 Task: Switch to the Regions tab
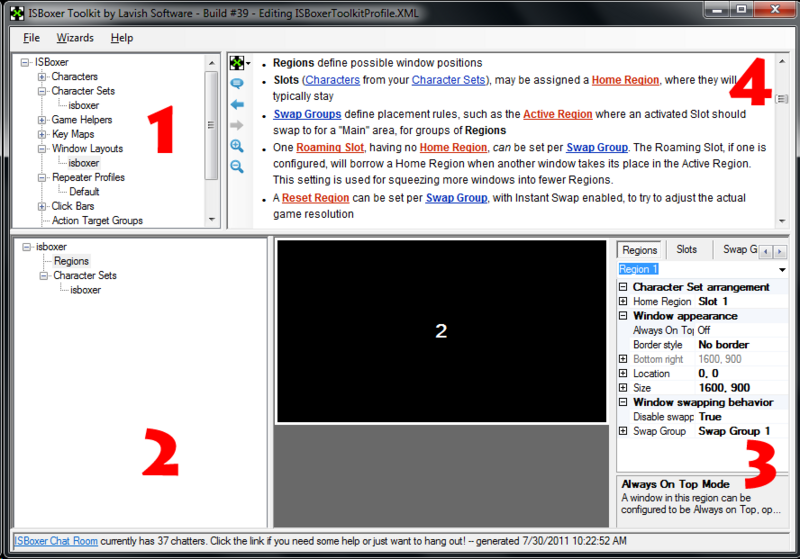coord(639,250)
